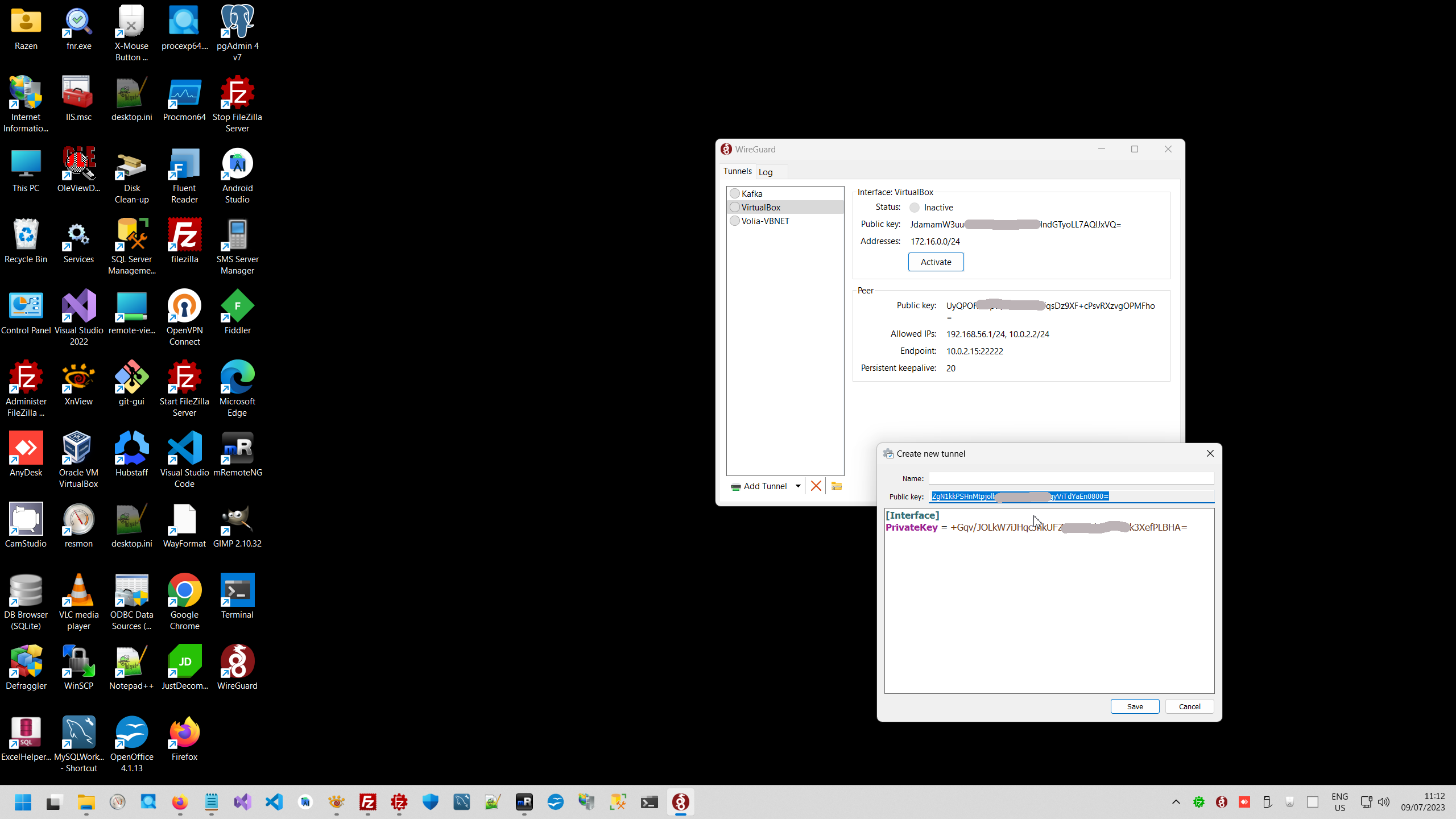The image size is (1456, 819).
Task: Click WireGuard icon in system tray
Action: [1221, 802]
